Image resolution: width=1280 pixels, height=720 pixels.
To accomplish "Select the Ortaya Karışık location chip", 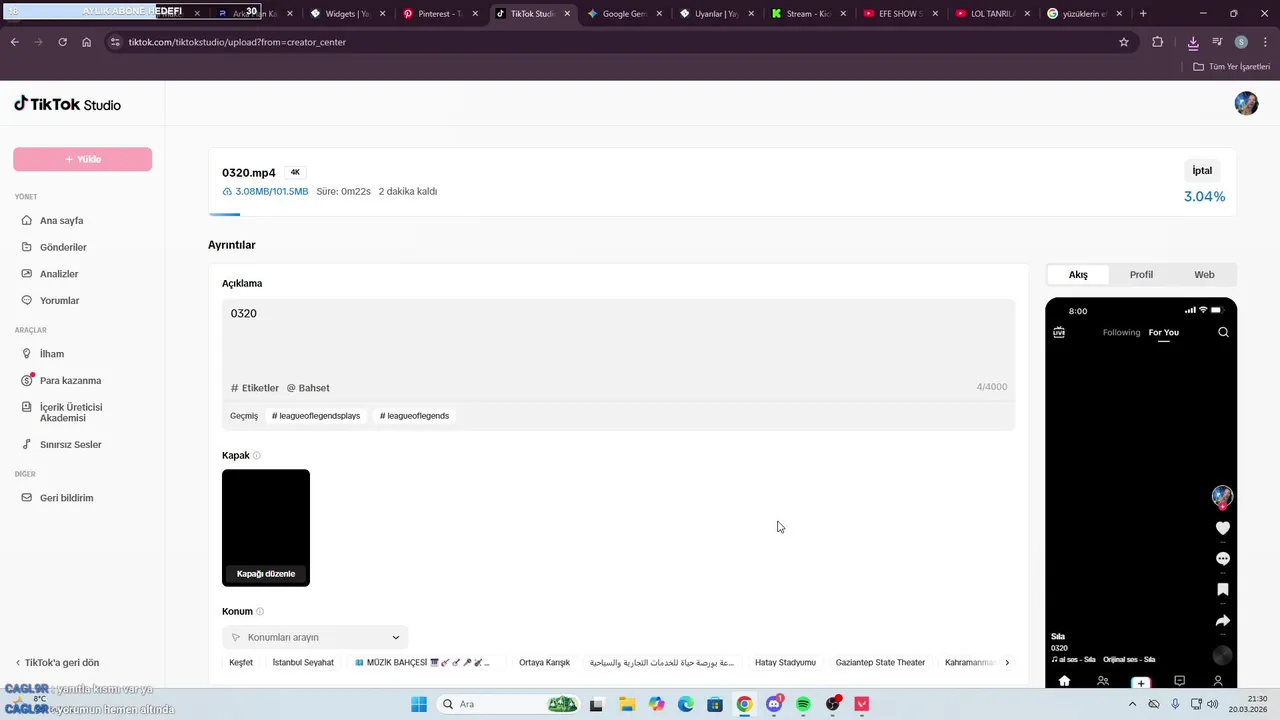I will point(544,663).
